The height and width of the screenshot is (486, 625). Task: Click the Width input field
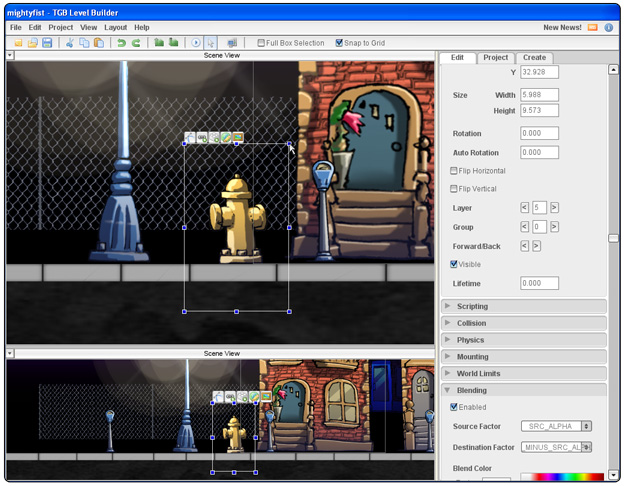(539, 95)
